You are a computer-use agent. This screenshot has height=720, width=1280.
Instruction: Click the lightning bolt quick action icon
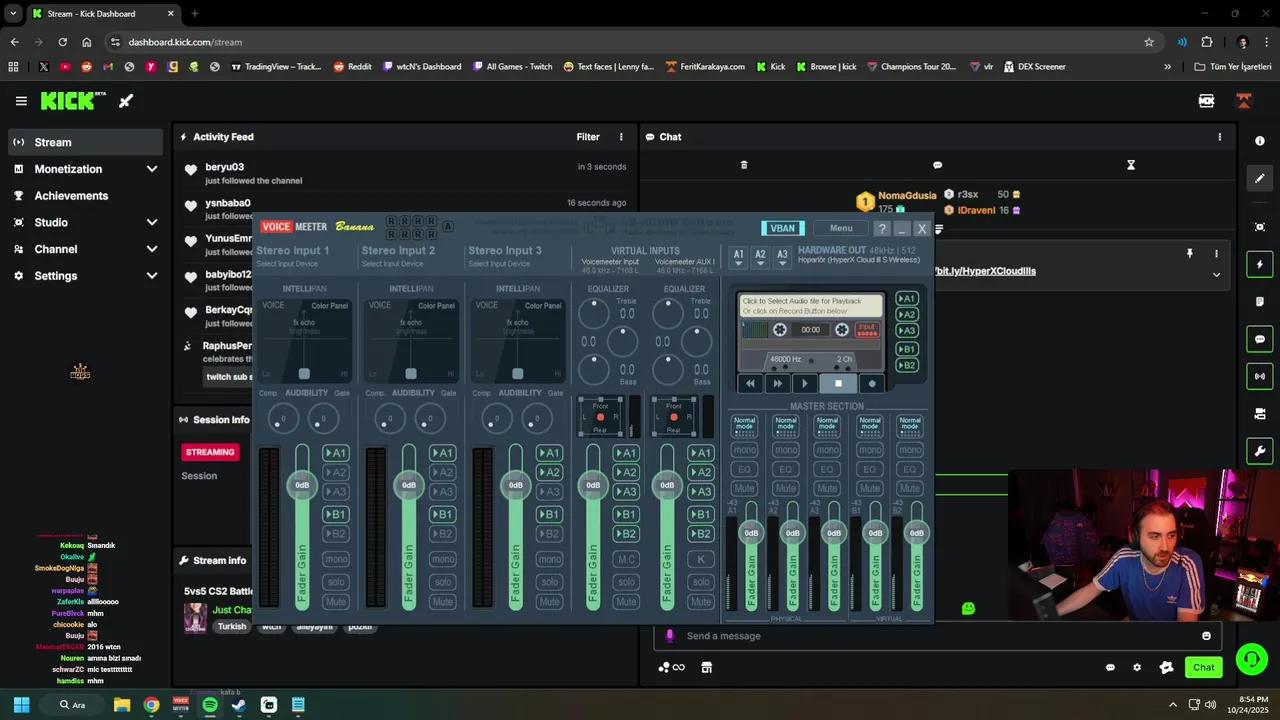tap(1260, 265)
